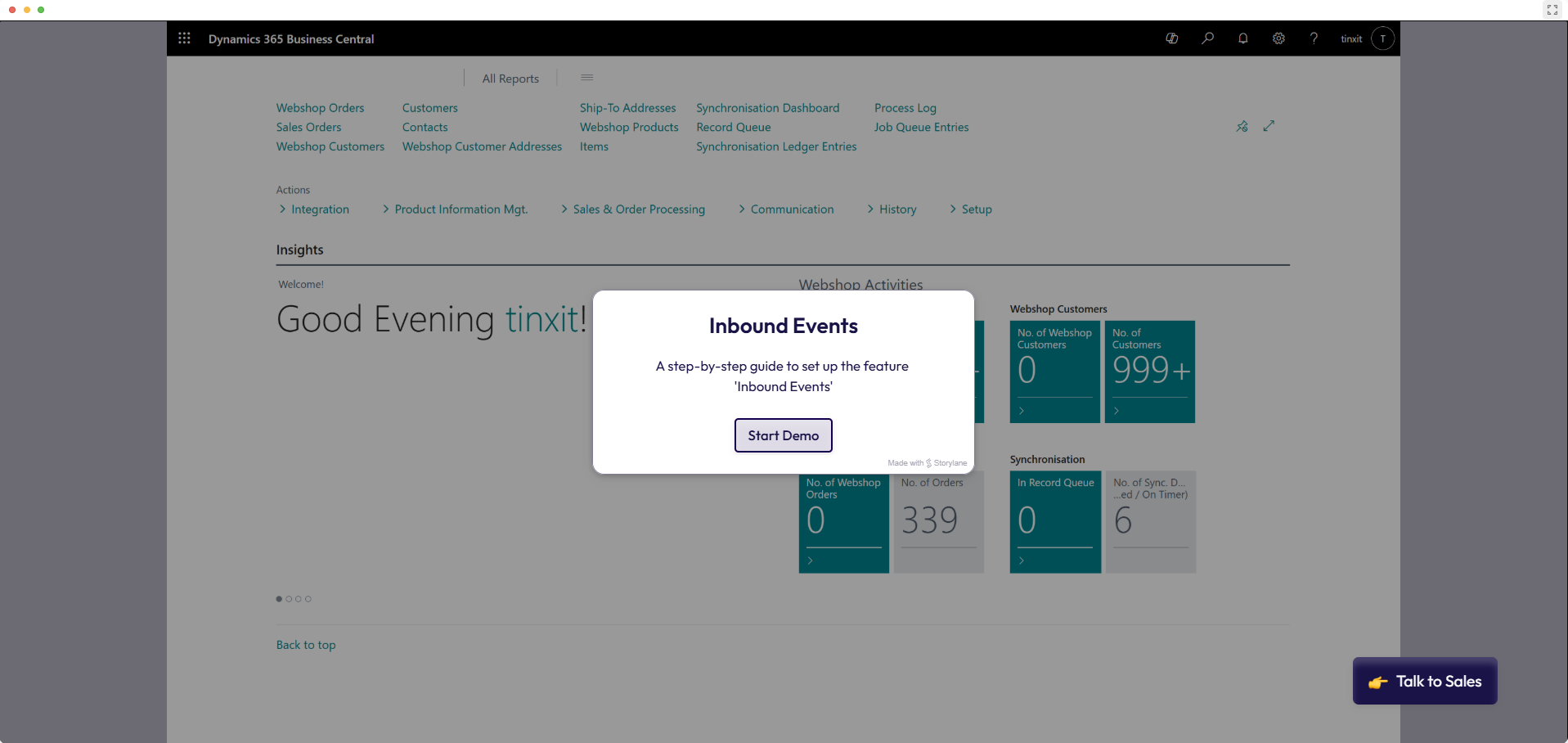Click the Insights section heading
The height and width of the screenshot is (743, 1568).
[x=299, y=250]
